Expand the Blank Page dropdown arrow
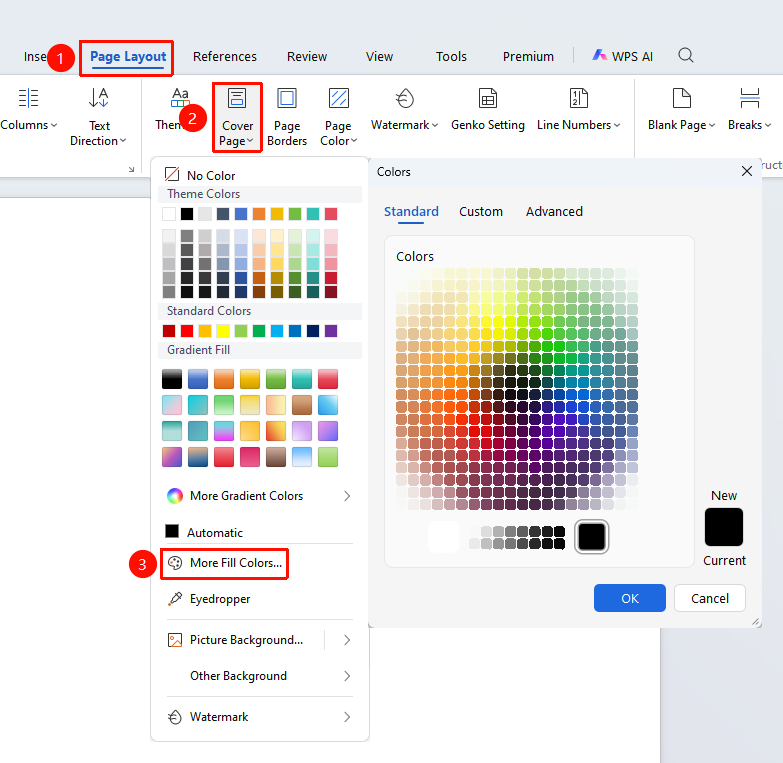 pyautogui.click(x=712, y=125)
